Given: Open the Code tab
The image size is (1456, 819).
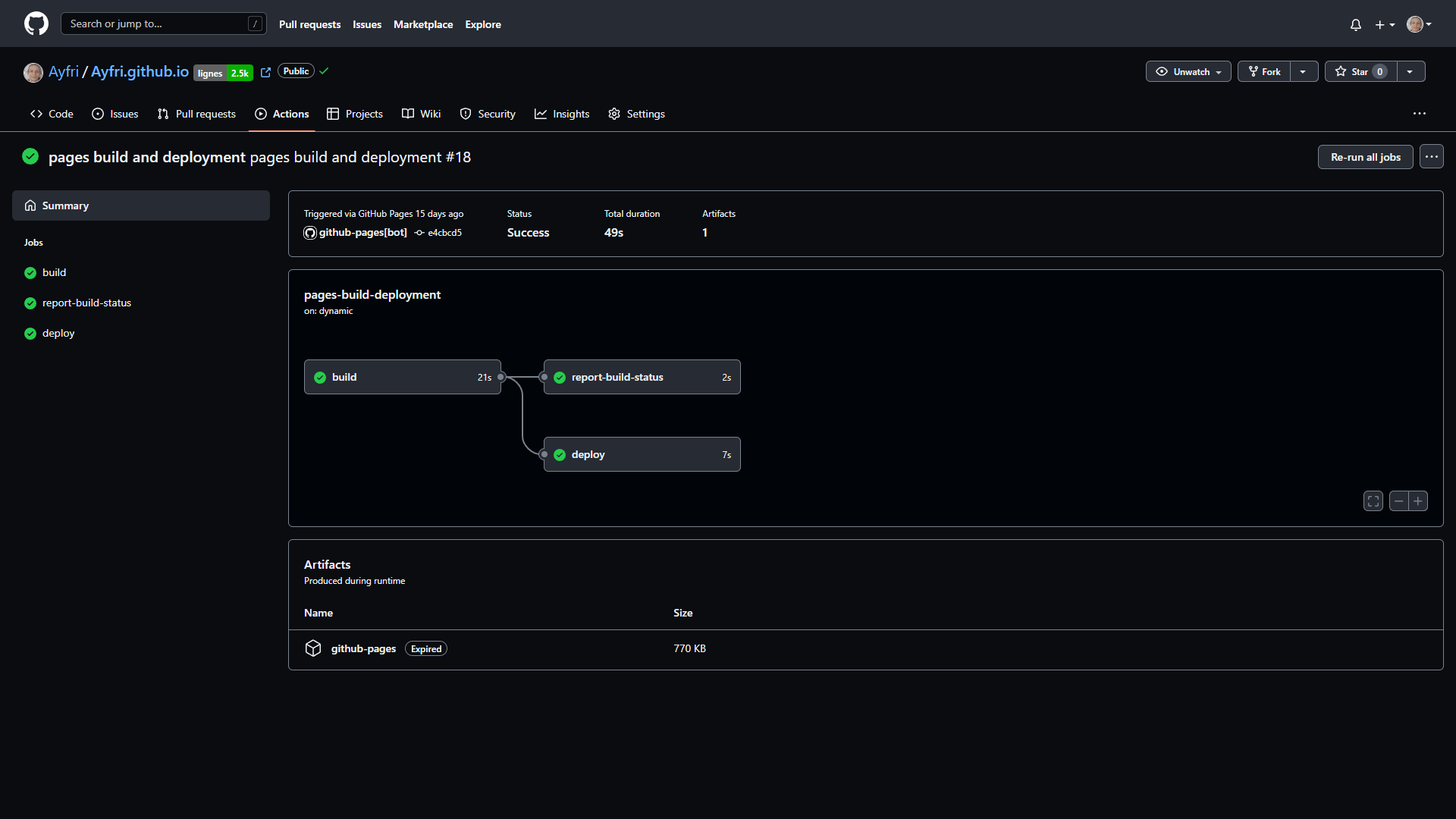Looking at the screenshot, I should click(x=52, y=114).
